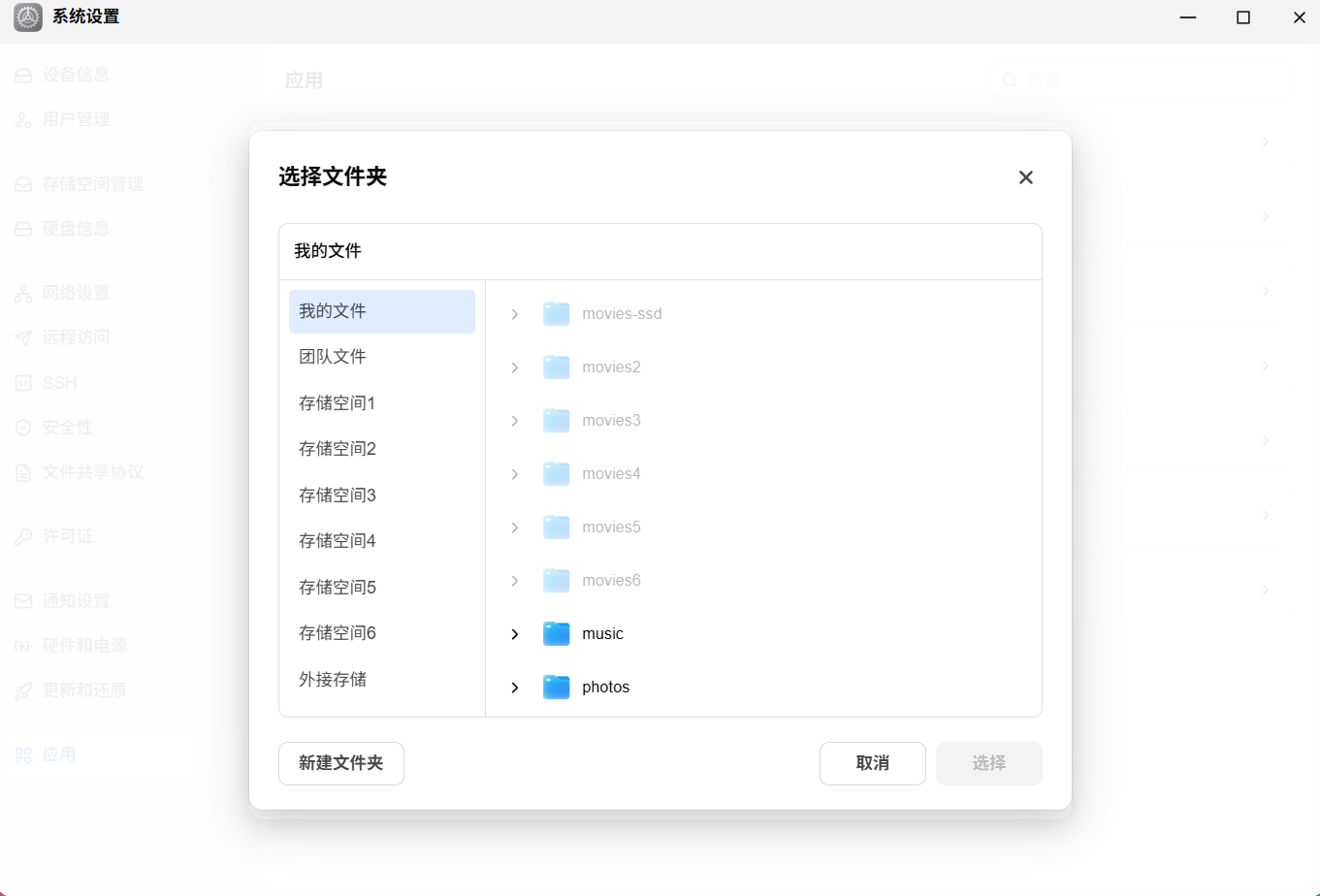Click the movies-ssd folder icon
The width and height of the screenshot is (1320, 896).
click(556, 314)
